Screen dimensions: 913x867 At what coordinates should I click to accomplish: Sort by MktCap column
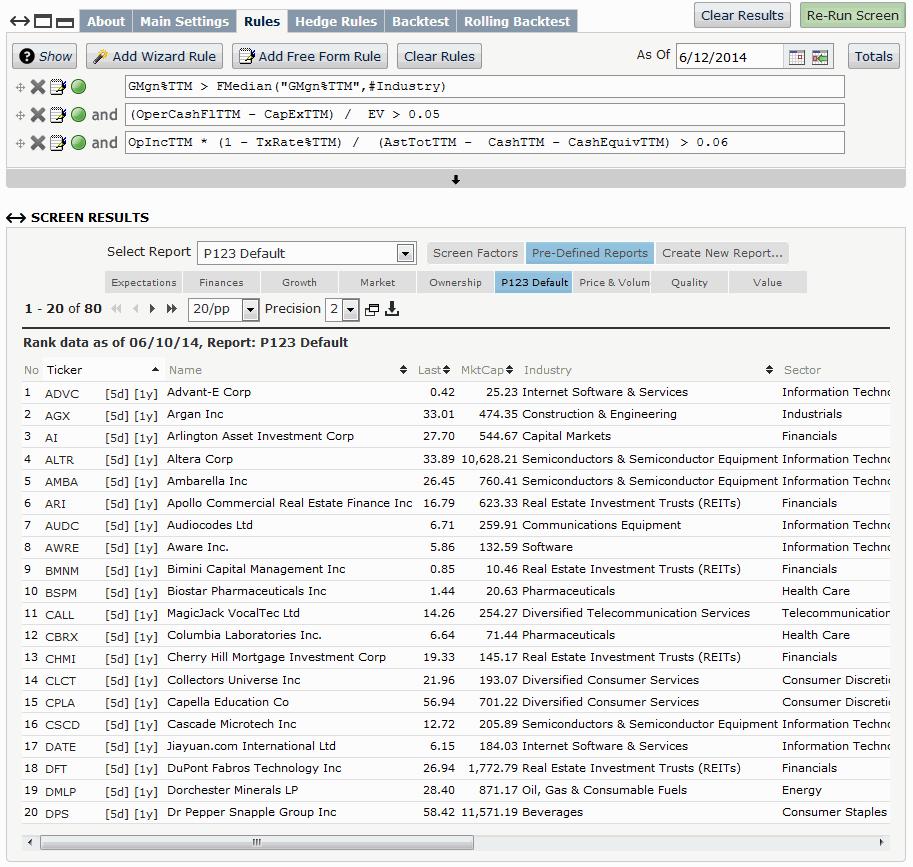tap(509, 370)
